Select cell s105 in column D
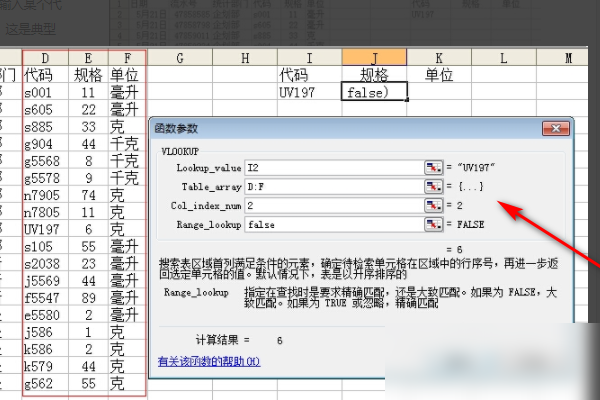The height and width of the screenshot is (400, 600). click(45, 247)
